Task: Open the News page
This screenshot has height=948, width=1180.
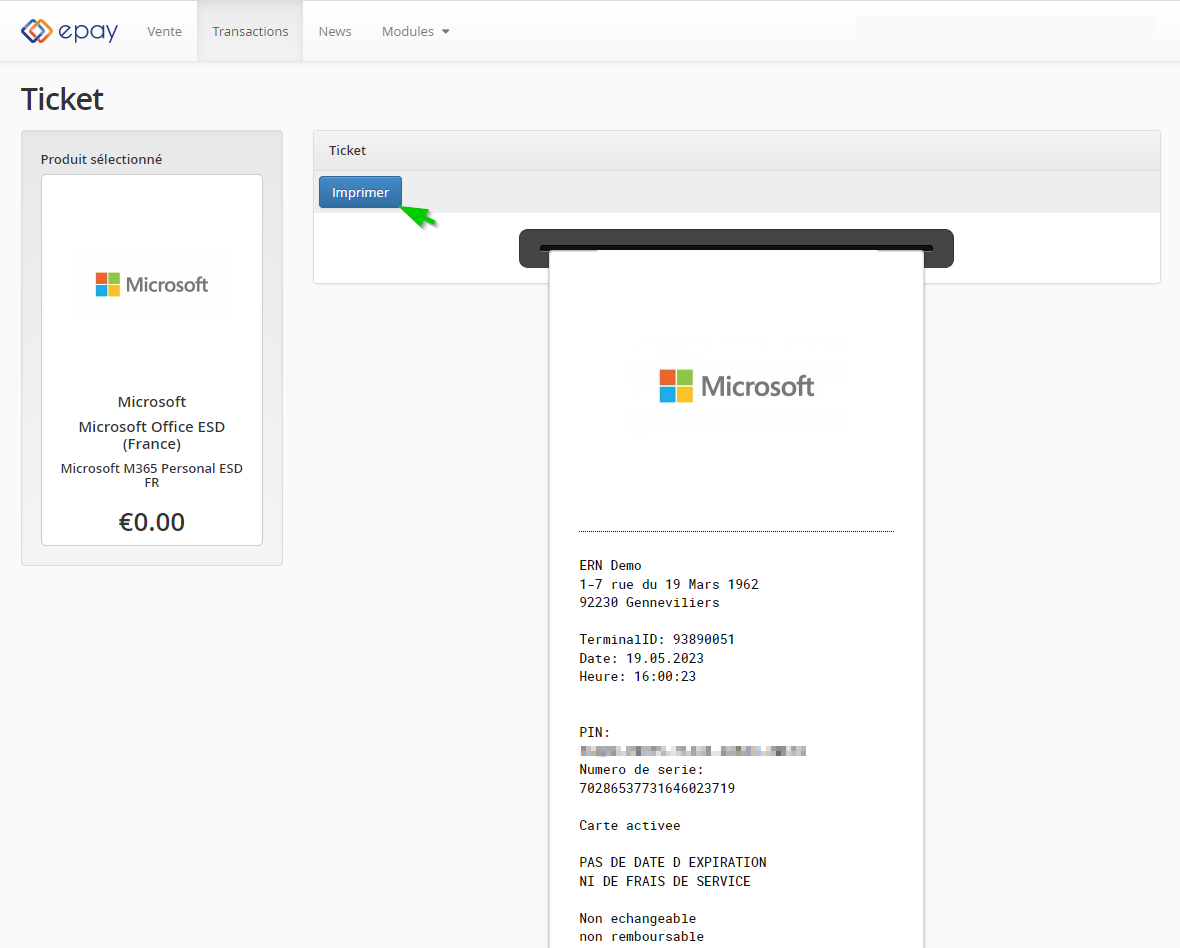Action: 335,32
